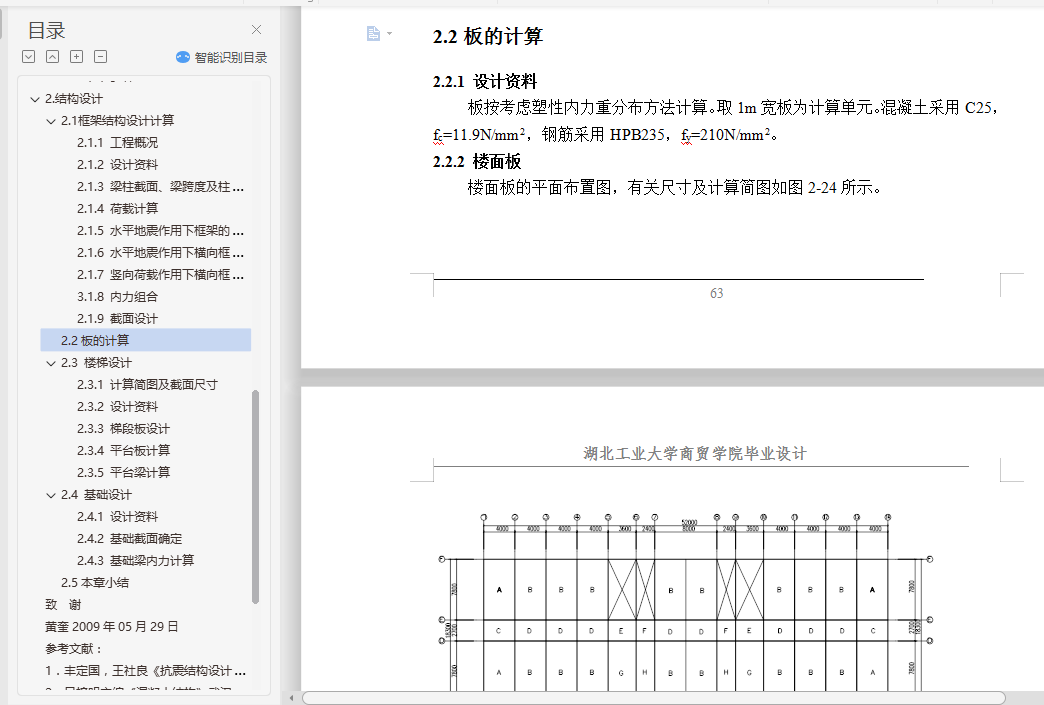
Task: Jump to 2.1.9 截面设计
Action: click(117, 318)
